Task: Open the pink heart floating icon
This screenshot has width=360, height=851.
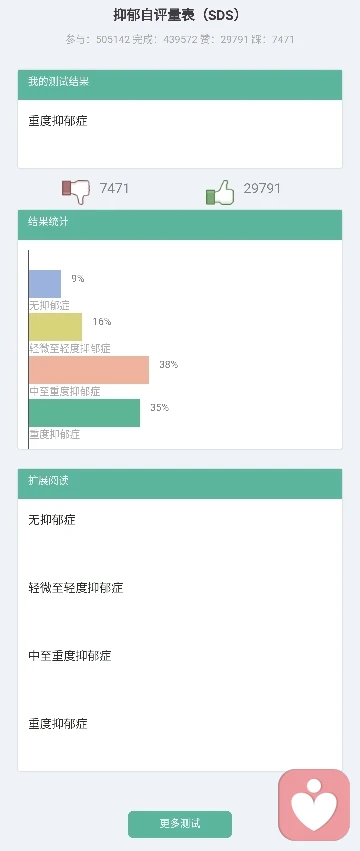Action: pos(314,805)
